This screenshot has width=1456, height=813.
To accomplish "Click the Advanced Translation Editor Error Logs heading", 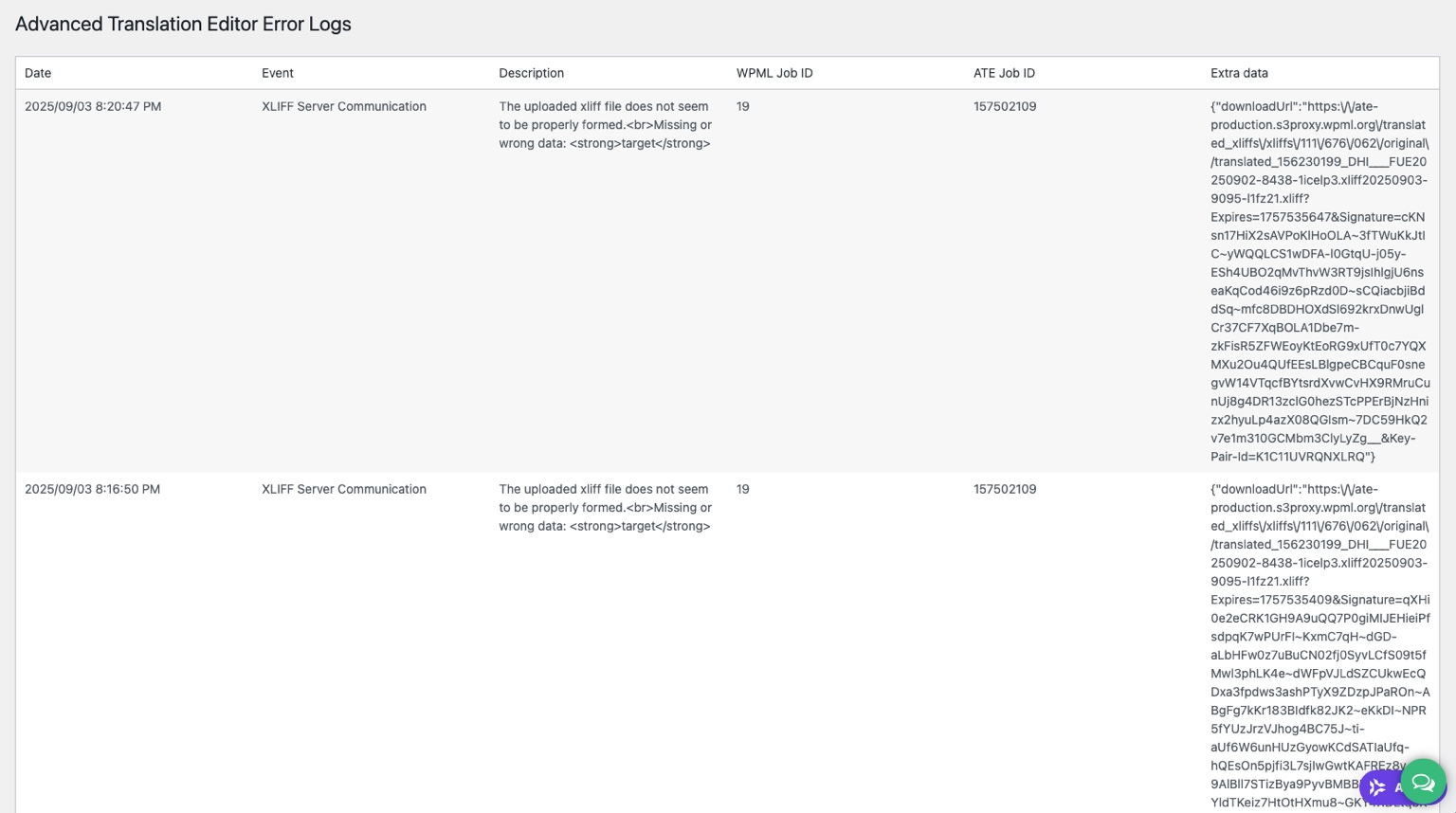I will click(x=183, y=25).
